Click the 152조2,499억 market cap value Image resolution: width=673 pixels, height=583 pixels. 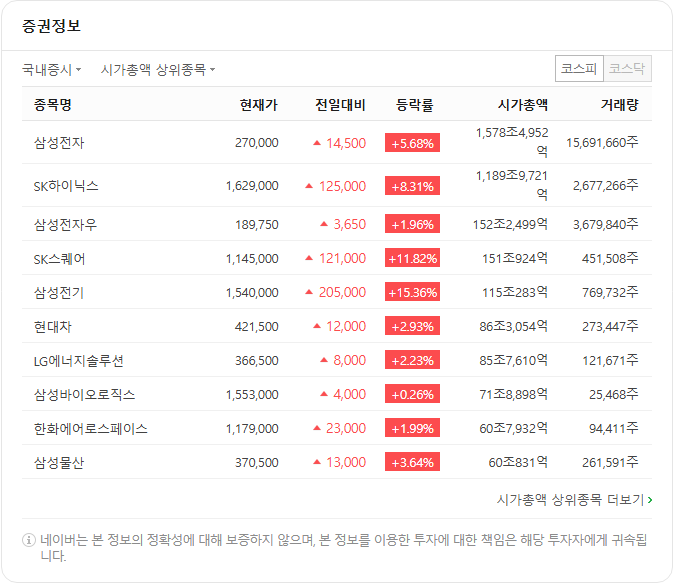coord(510,224)
